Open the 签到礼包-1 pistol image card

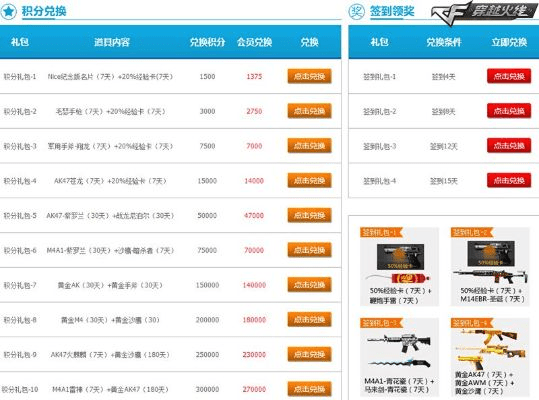coord(399,267)
